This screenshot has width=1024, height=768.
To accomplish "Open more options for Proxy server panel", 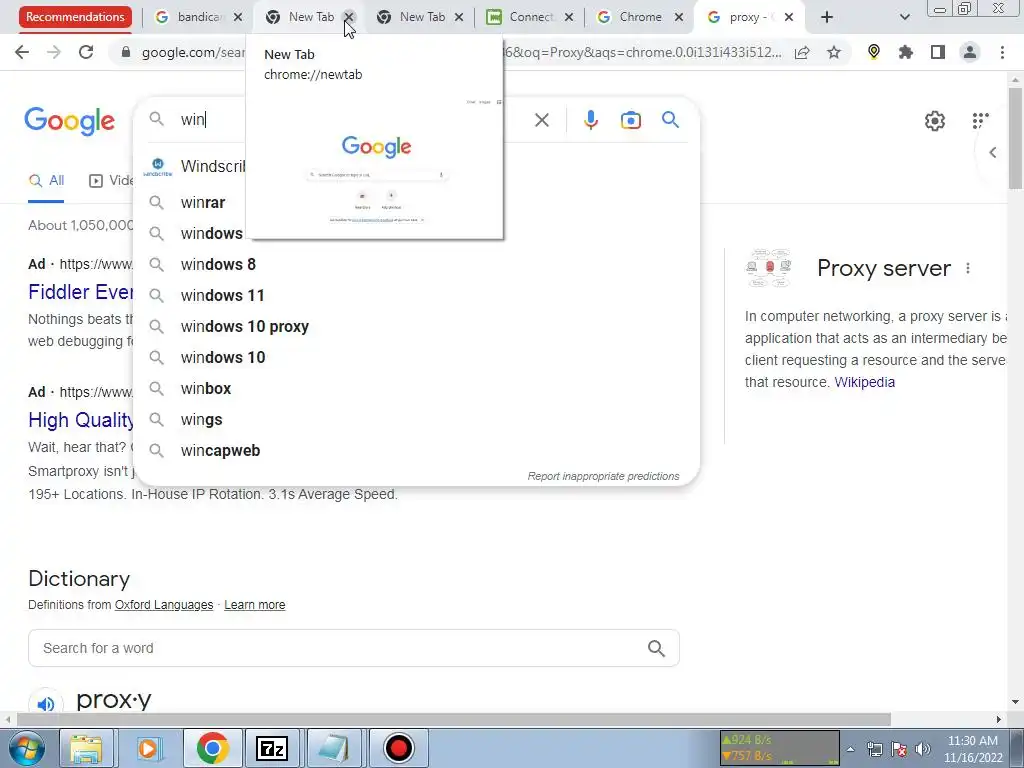I will pos(968,268).
